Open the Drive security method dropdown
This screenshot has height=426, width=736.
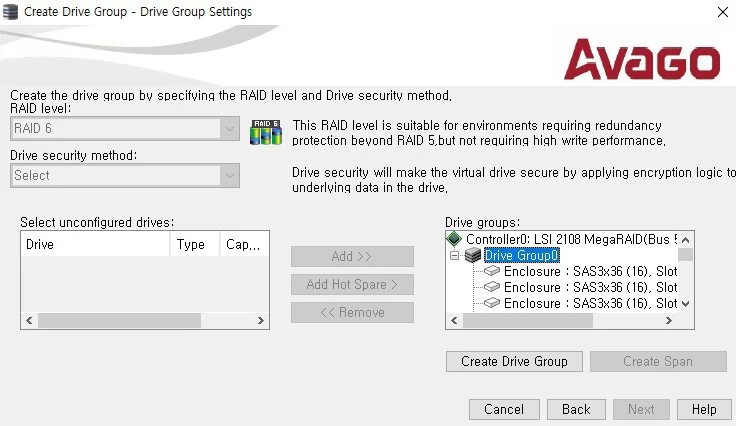click(x=230, y=175)
